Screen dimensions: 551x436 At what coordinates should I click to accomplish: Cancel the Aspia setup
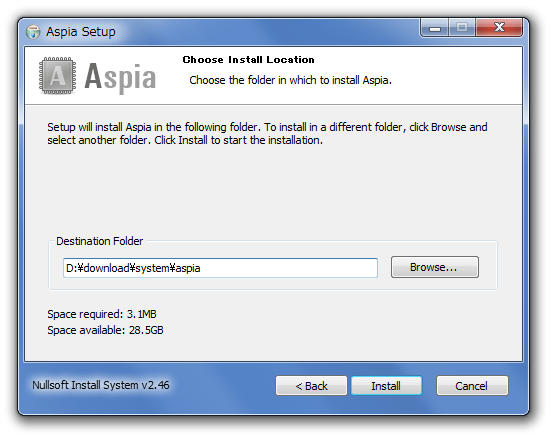(x=472, y=386)
